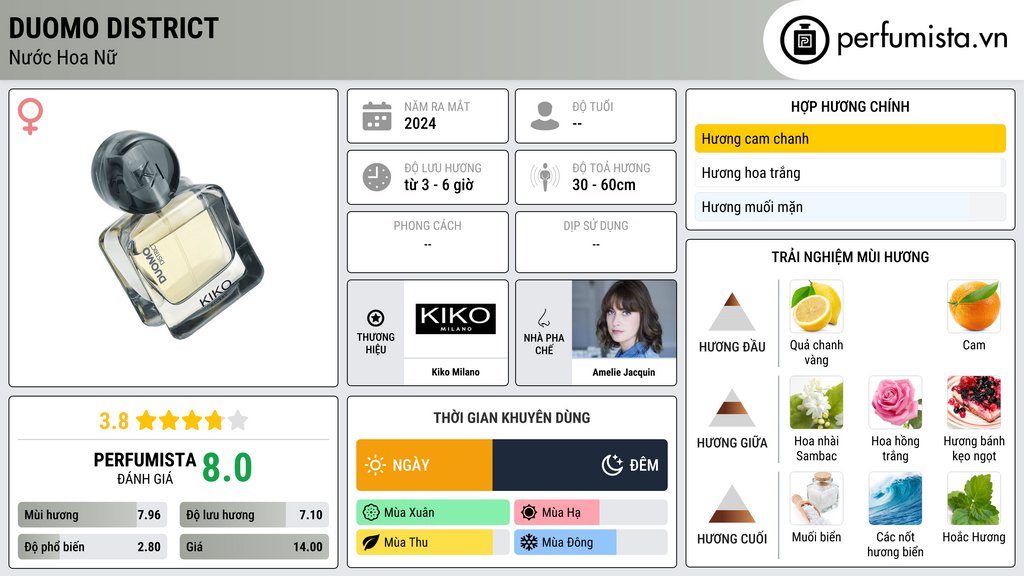Click the nose icon above Nhà pha chế
This screenshot has height=576, width=1024.
543,318
